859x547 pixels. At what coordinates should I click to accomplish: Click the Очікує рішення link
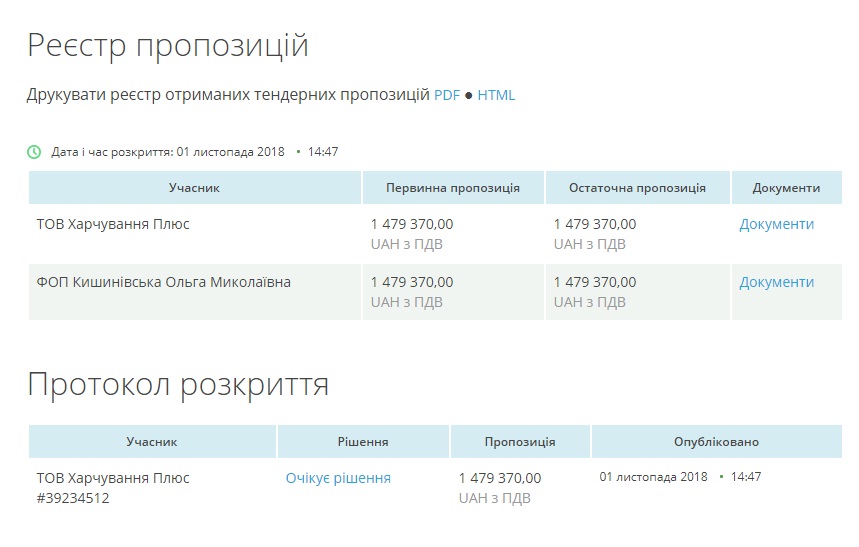(x=338, y=478)
